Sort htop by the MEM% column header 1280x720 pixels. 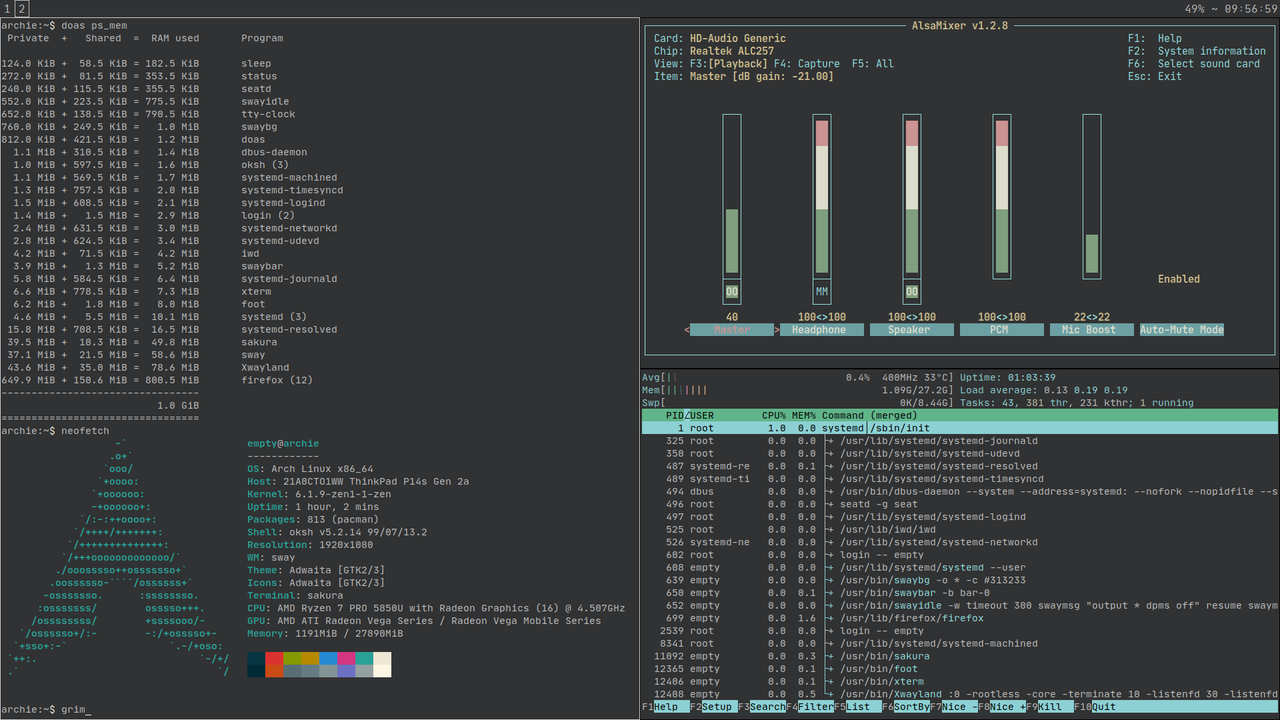pos(804,415)
